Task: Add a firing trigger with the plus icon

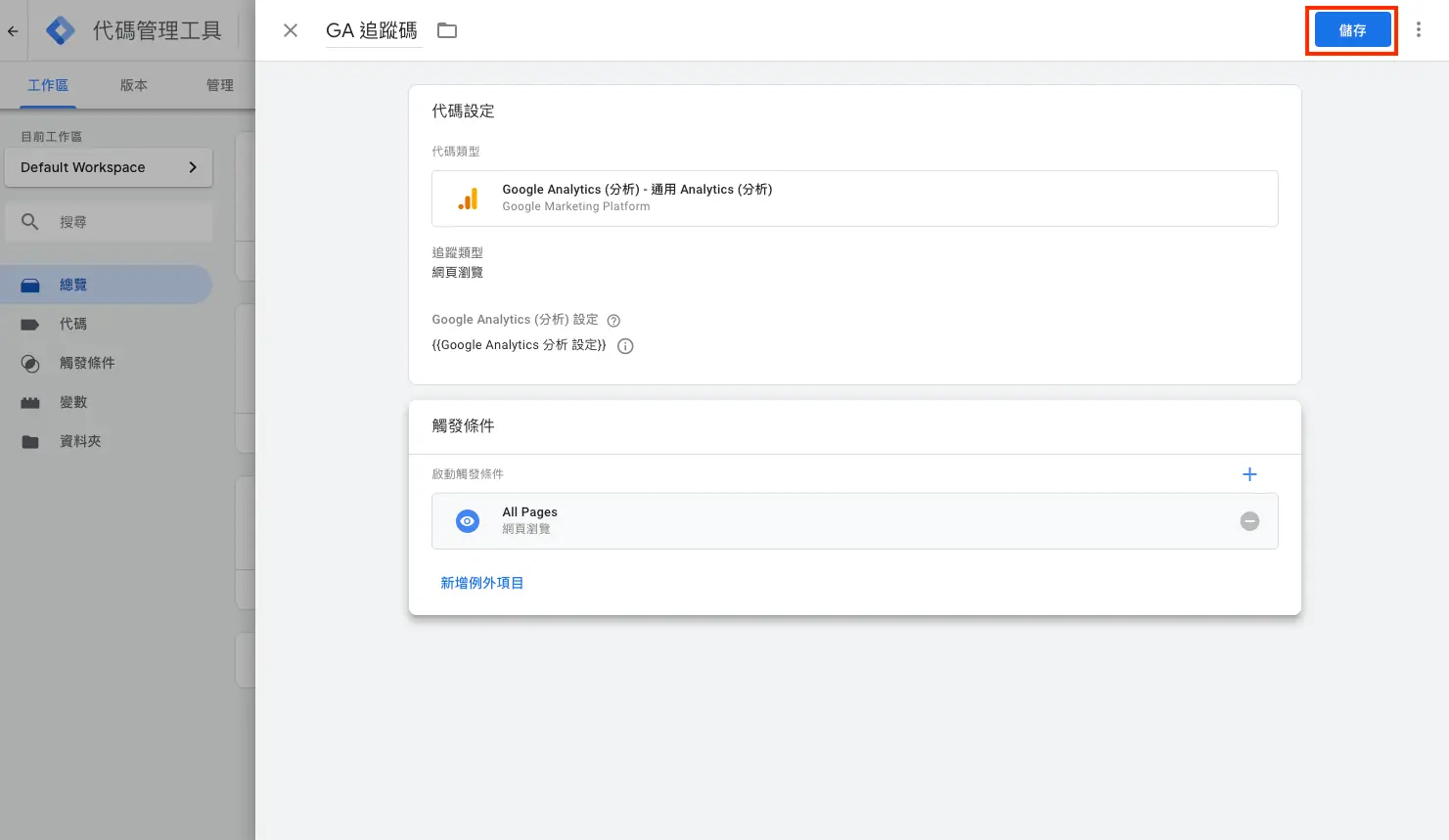Action: pyautogui.click(x=1249, y=474)
